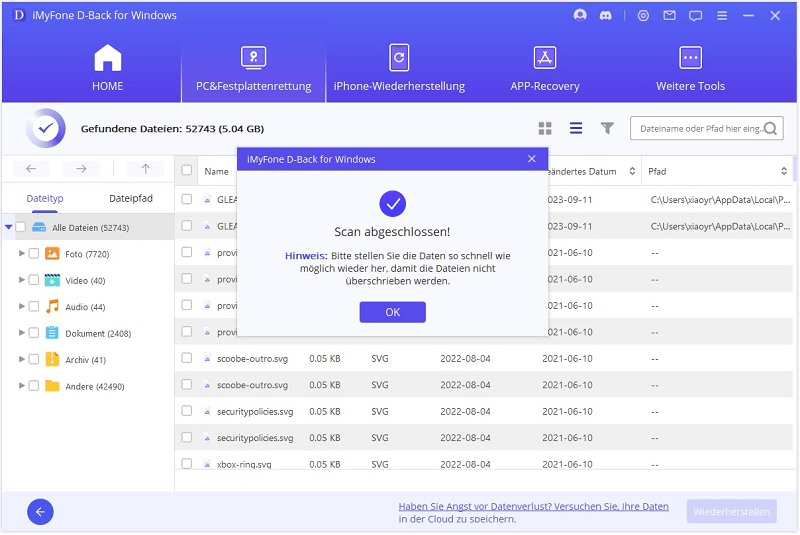The width and height of the screenshot is (800, 535).
Task: Open the filter funnel icon
Action: 607,128
